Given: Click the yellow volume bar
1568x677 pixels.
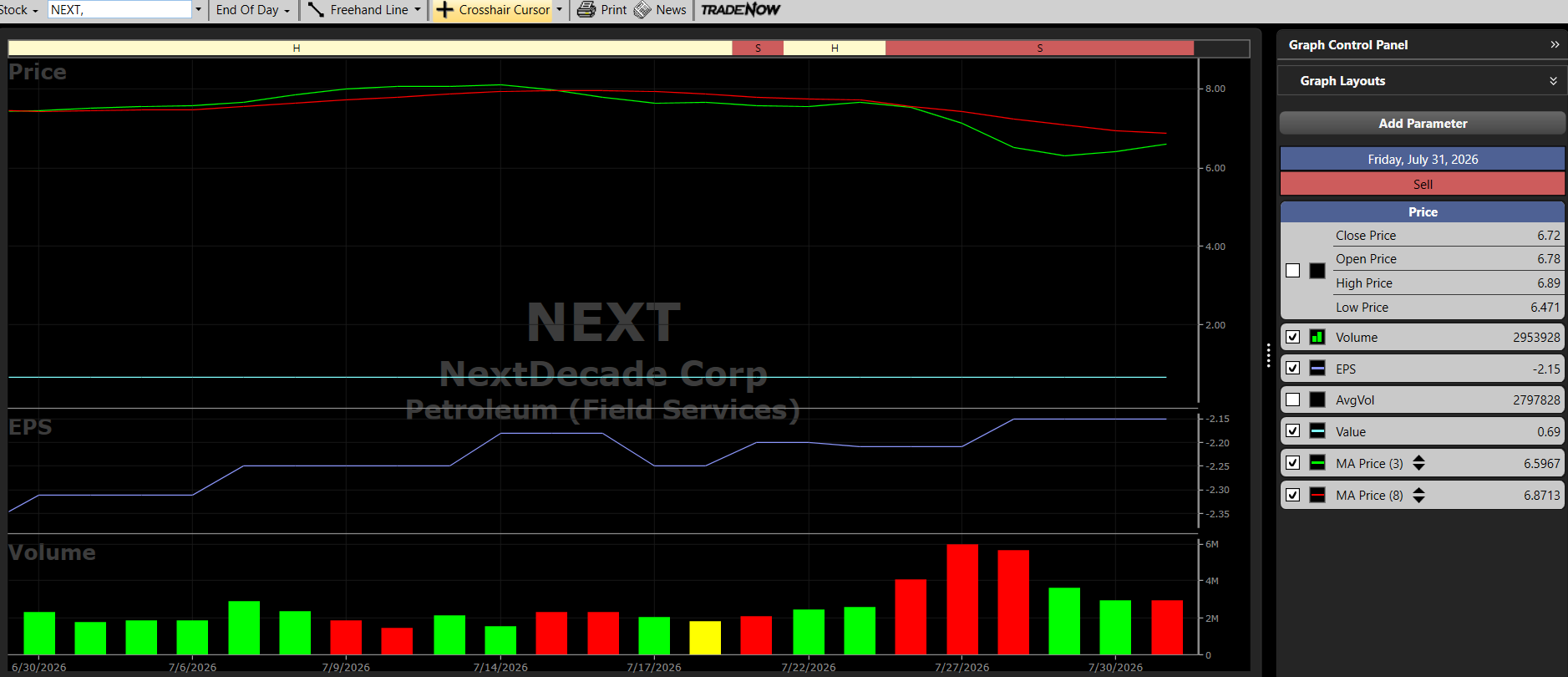Looking at the screenshot, I should [705, 638].
